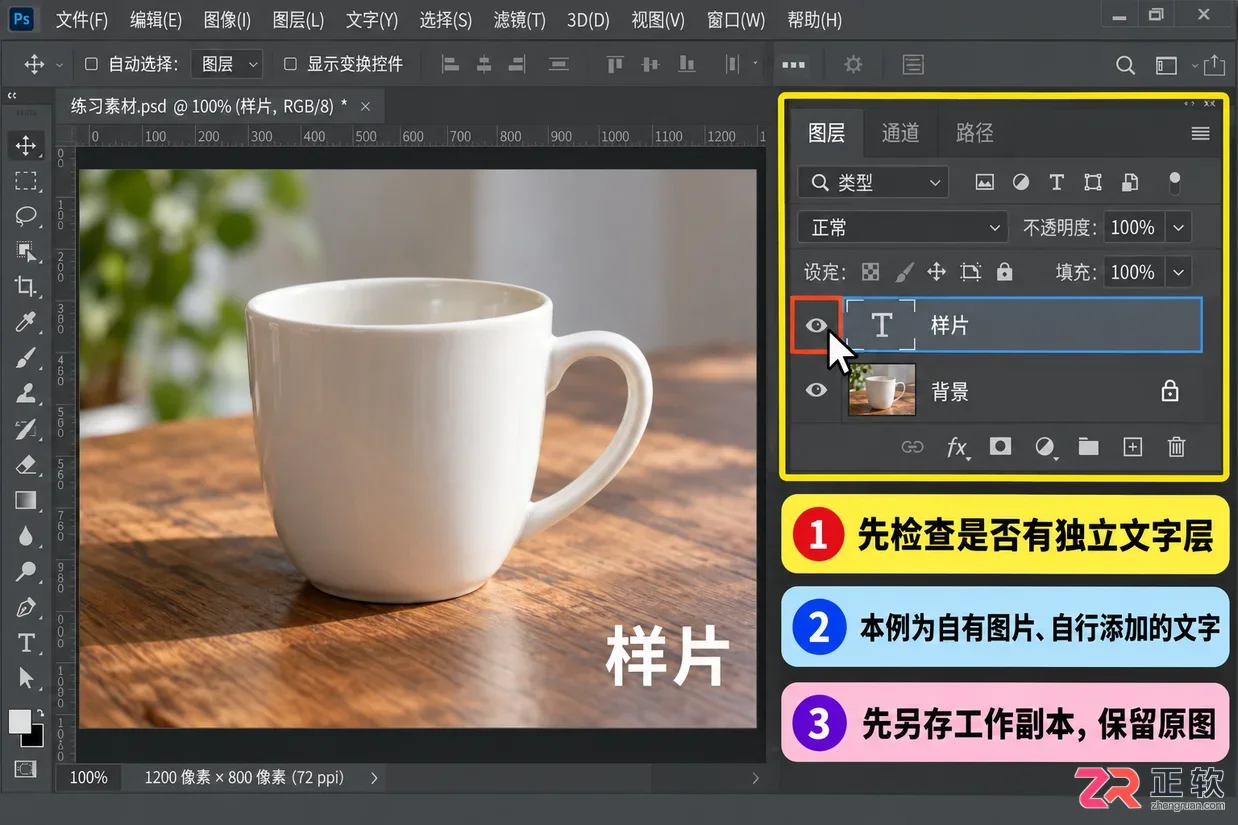This screenshot has width=1238, height=825.
Task: Enable the 显示变换控件 checkbox
Action: 290,64
